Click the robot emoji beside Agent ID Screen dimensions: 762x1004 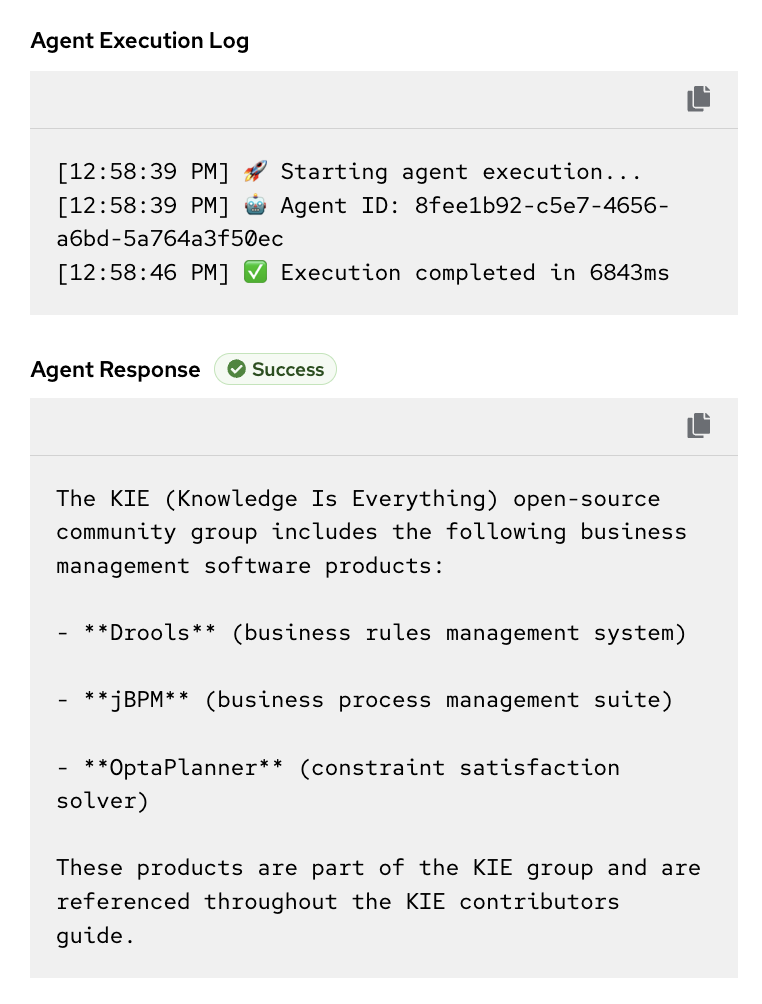255,206
